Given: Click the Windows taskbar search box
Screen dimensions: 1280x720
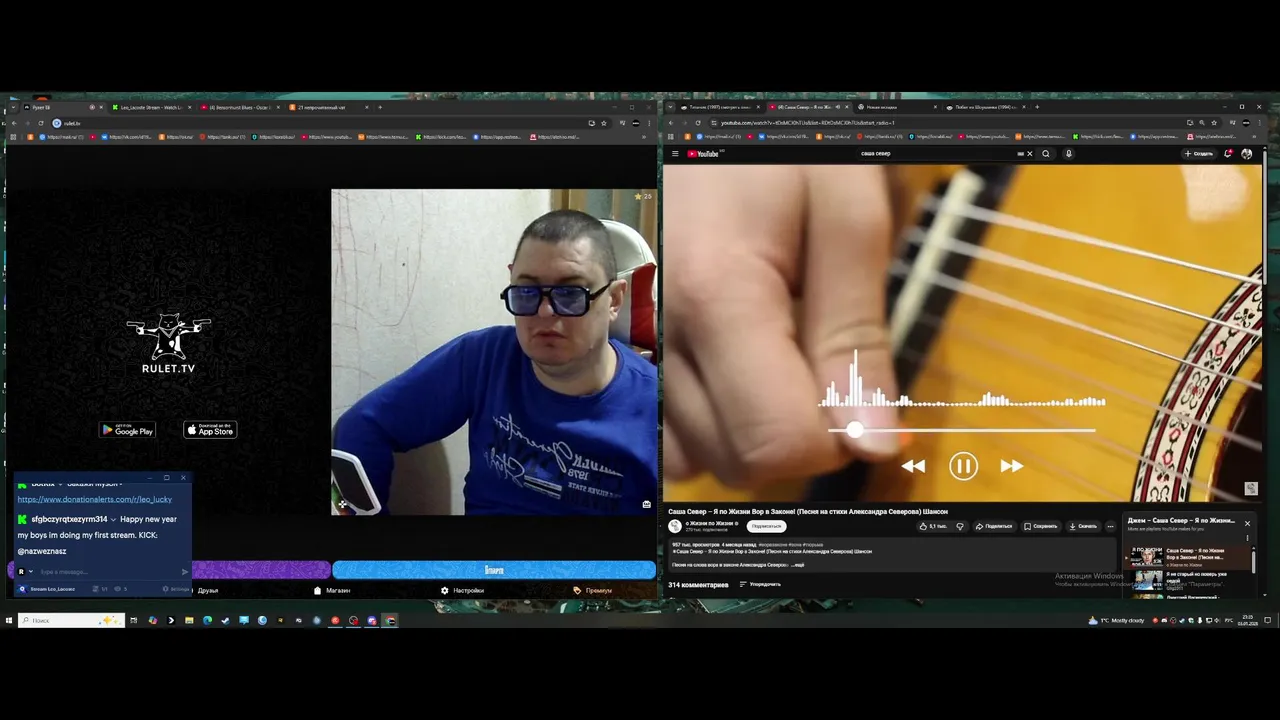Looking at the screenshot, I should click(x=71, y=620).
